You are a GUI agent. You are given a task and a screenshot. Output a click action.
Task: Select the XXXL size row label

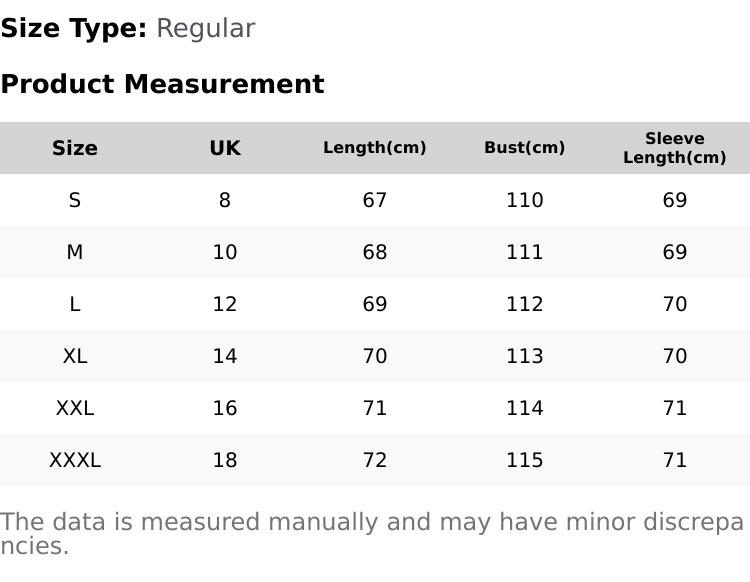tap(75, 461)
